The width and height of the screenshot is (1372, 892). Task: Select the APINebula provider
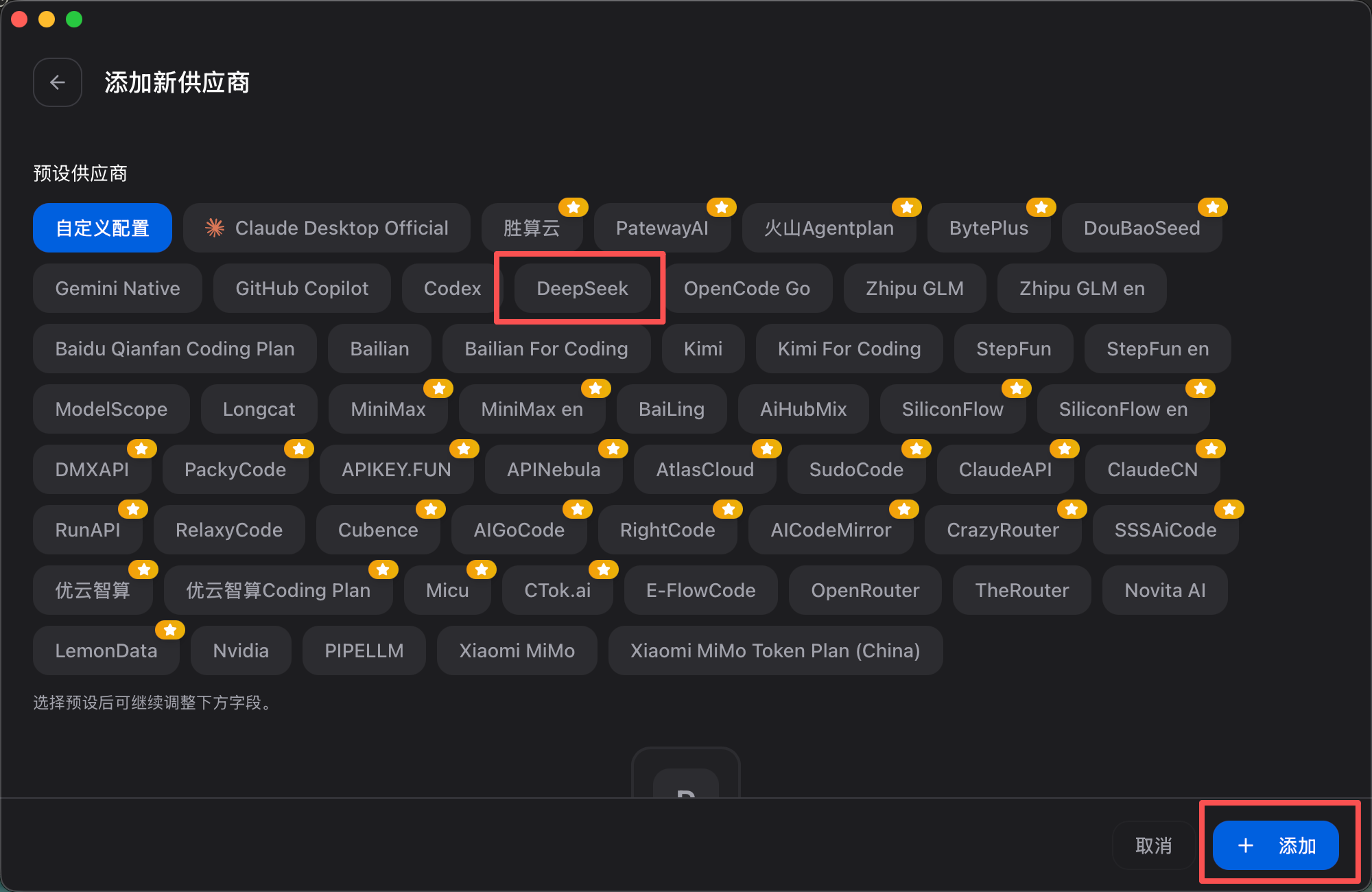tap(554, 469)
